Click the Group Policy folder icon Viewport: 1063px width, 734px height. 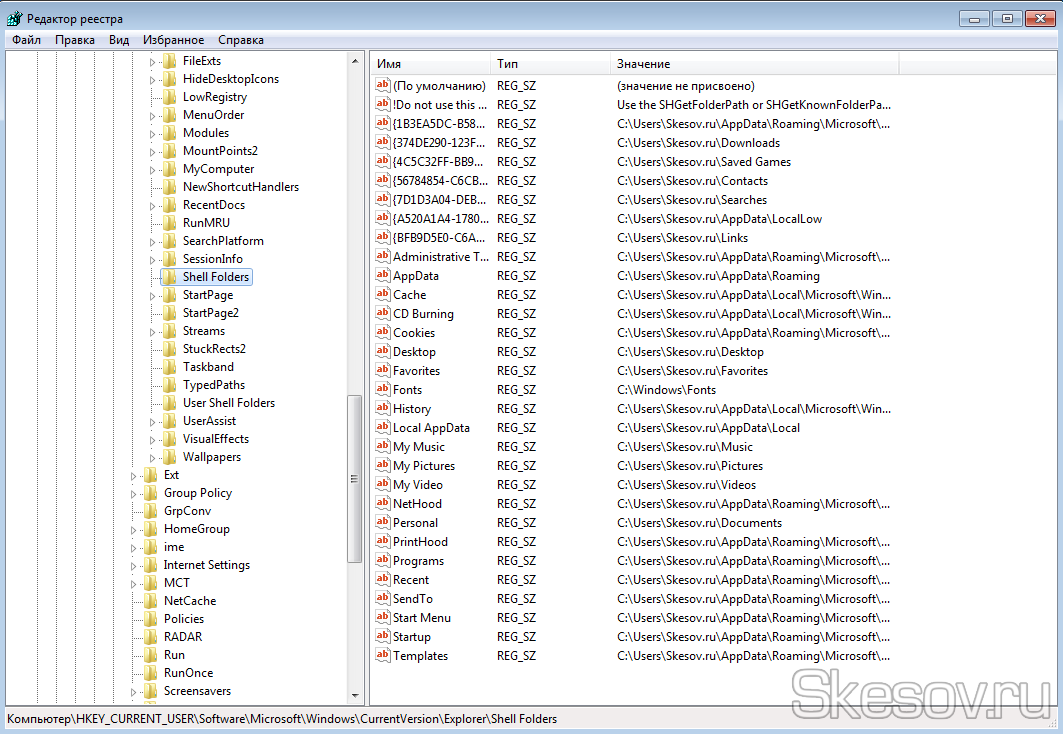pos(150,493)
